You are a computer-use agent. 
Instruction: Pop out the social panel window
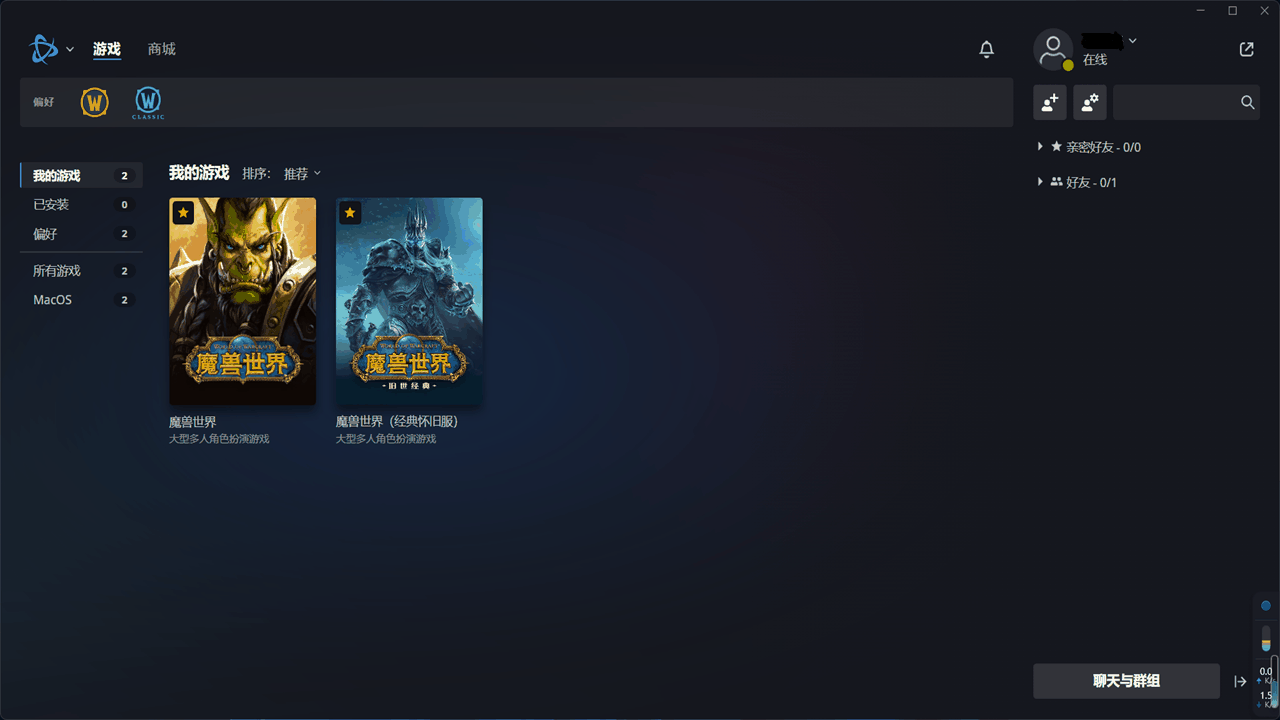click(1246, 49)
